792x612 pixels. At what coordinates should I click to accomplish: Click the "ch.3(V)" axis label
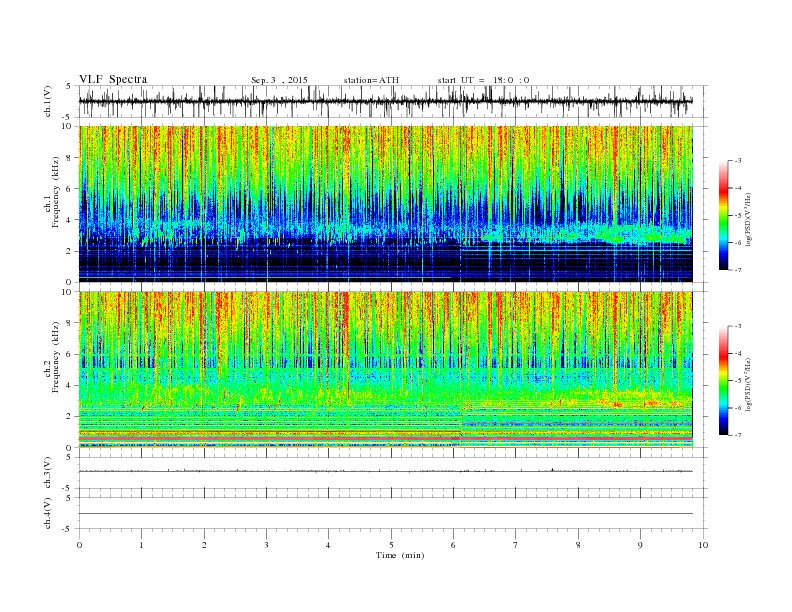(48, 473)
